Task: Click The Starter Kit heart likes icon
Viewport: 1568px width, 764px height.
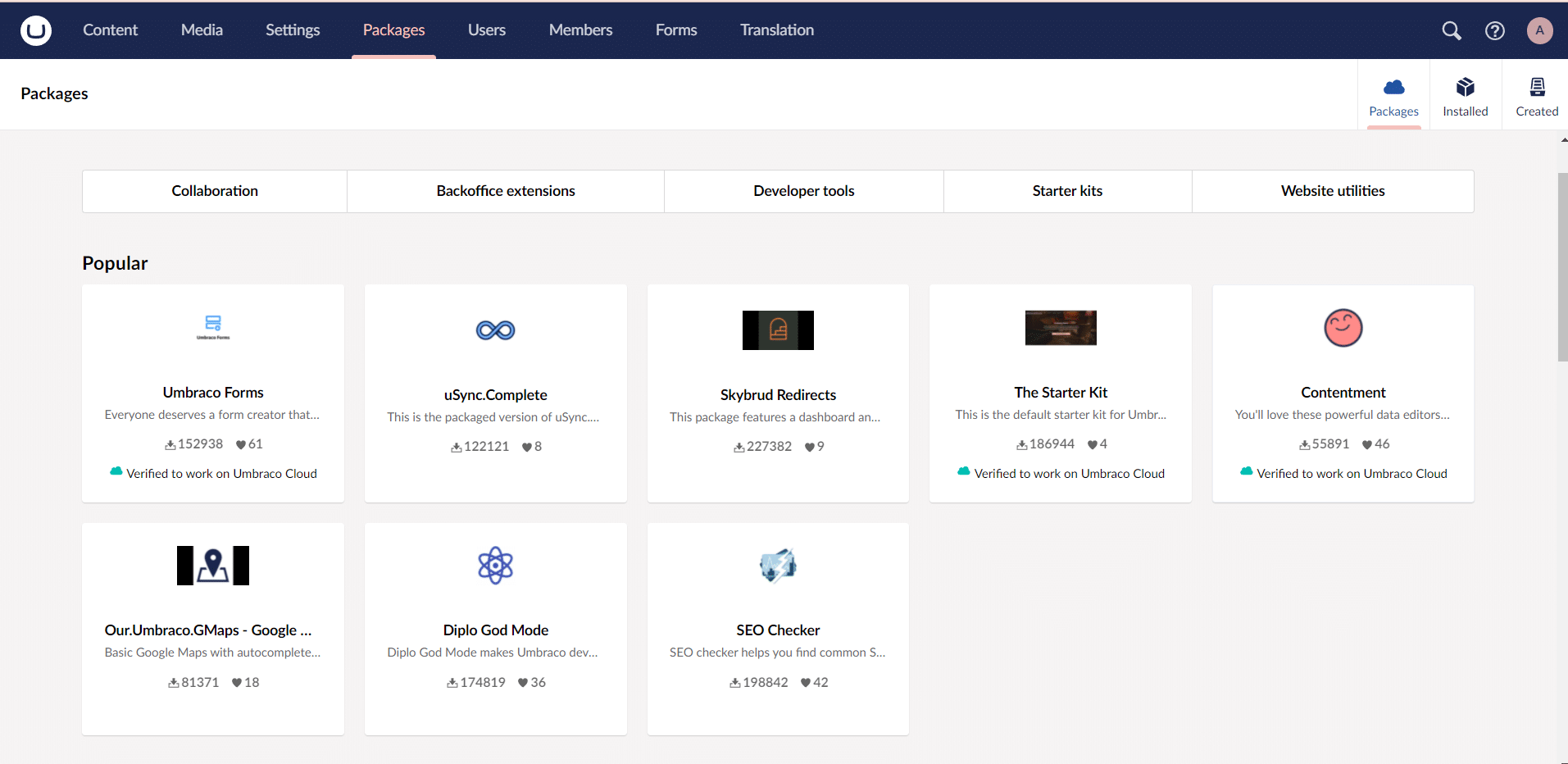Action: click(1093, 444)
